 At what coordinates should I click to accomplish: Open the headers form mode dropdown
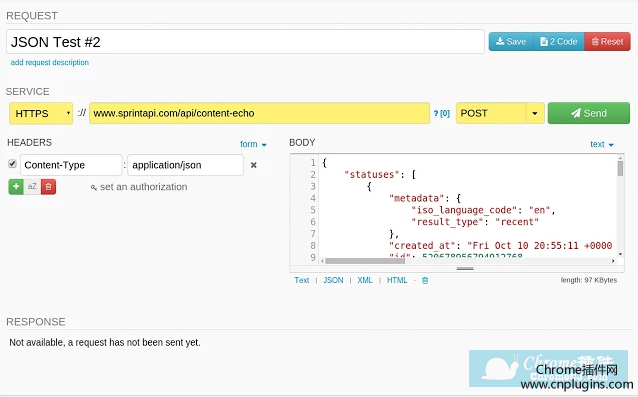[253, 144]
